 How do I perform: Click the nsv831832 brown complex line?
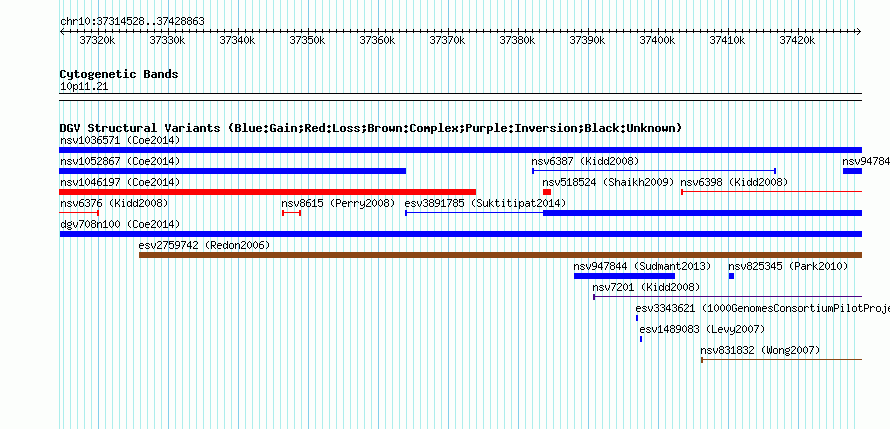pyautogui.click(x=782, y=360)
